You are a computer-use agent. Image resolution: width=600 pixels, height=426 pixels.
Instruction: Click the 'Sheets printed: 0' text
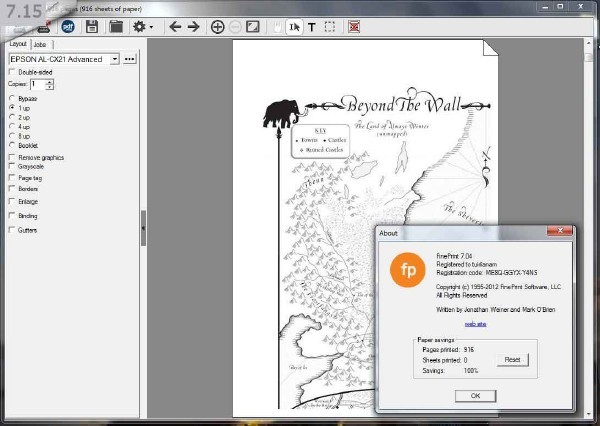445,360
